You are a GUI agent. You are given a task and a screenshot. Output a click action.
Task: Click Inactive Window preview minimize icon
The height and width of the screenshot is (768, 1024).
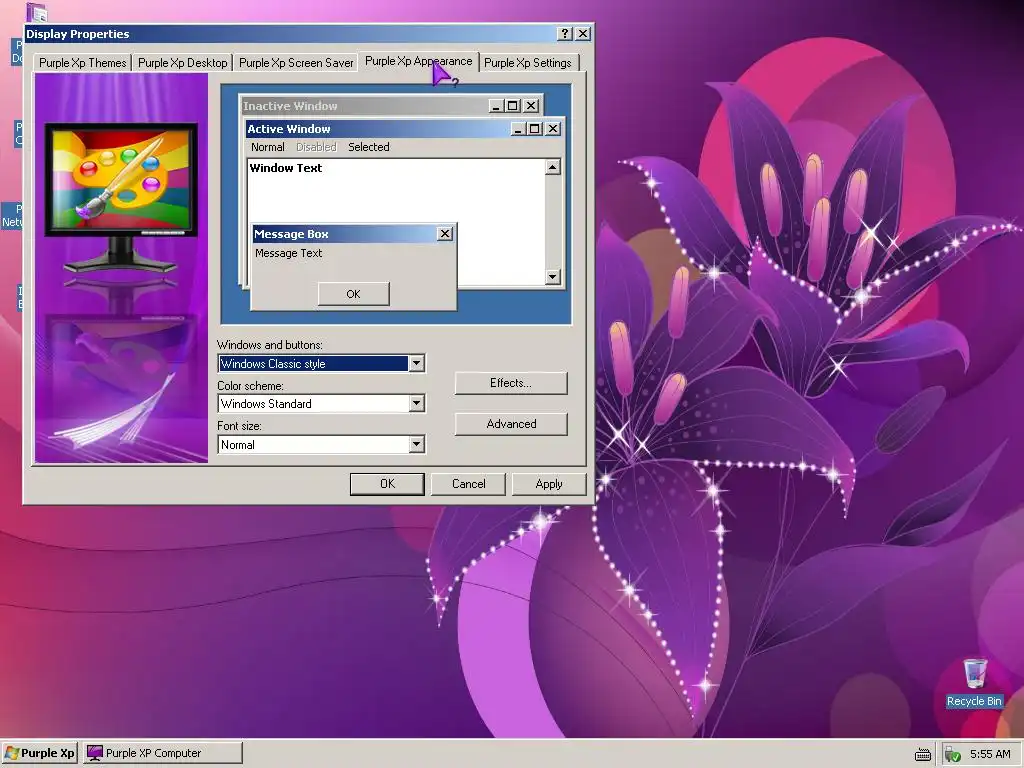click(496, 106)
